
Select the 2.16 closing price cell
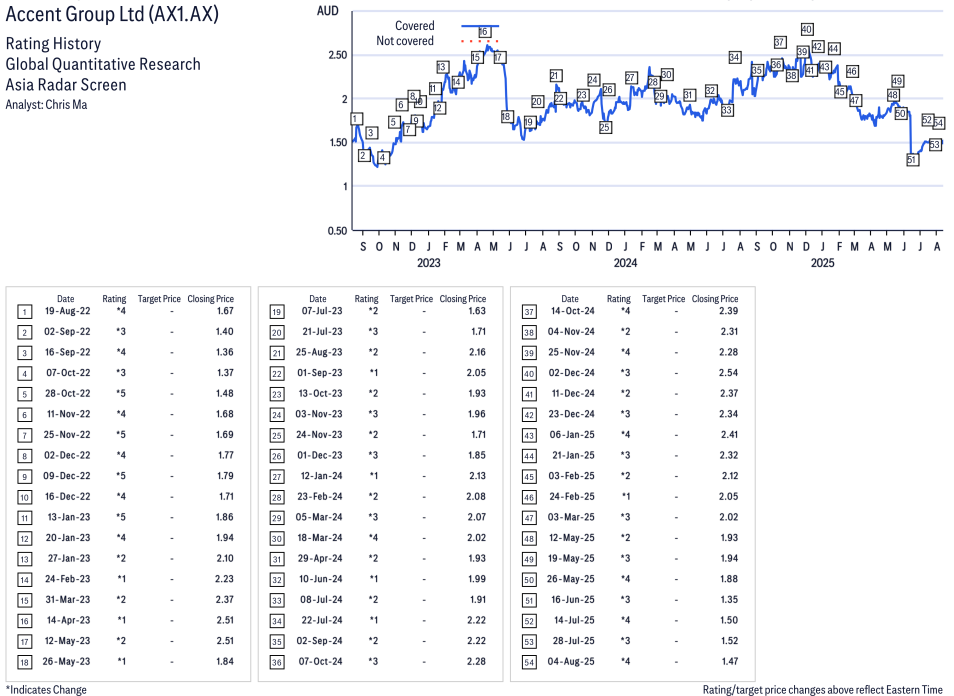(x=478, y=352)
